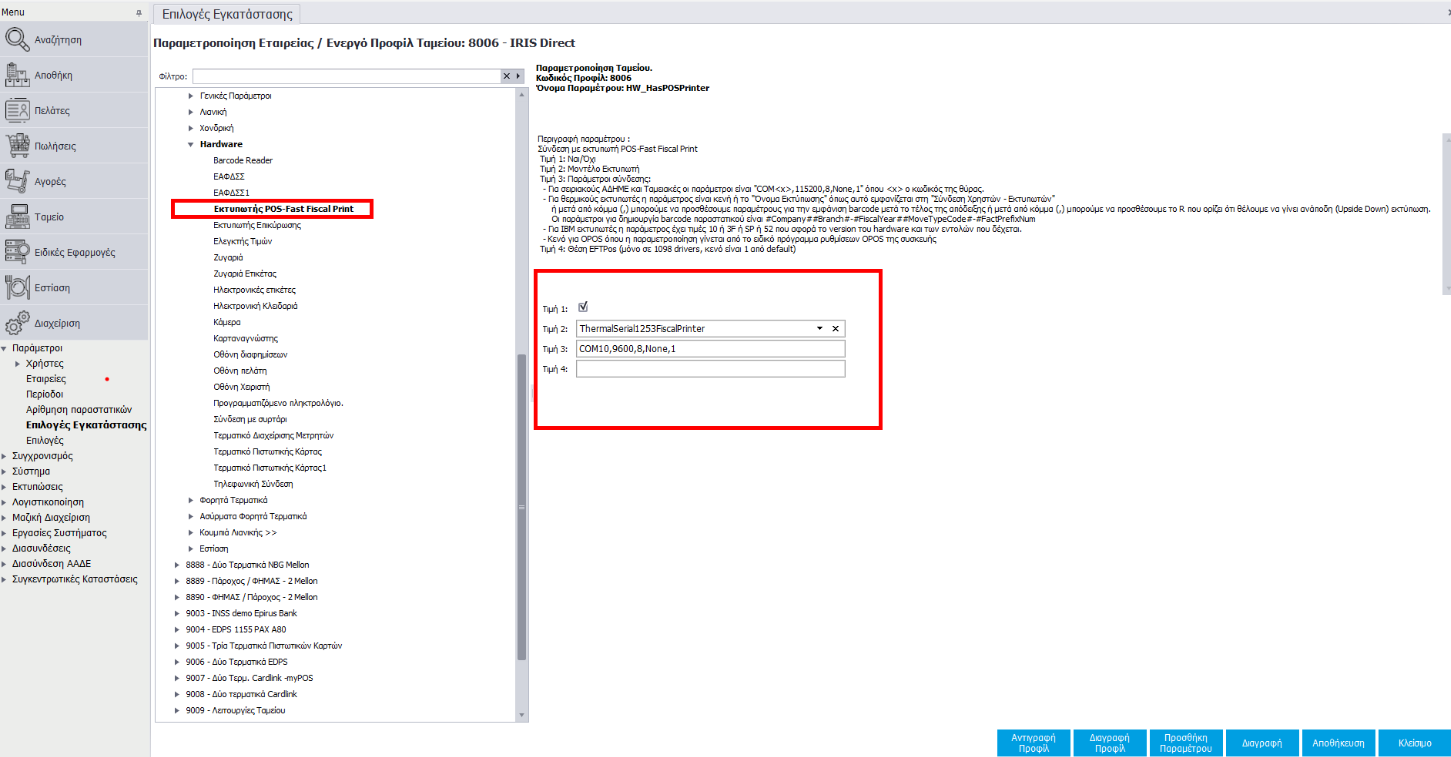Select the Special Applications (Ειδικές Εφαρμογές) icon
Screen dimensions: 1451x757
click(18, 252)
